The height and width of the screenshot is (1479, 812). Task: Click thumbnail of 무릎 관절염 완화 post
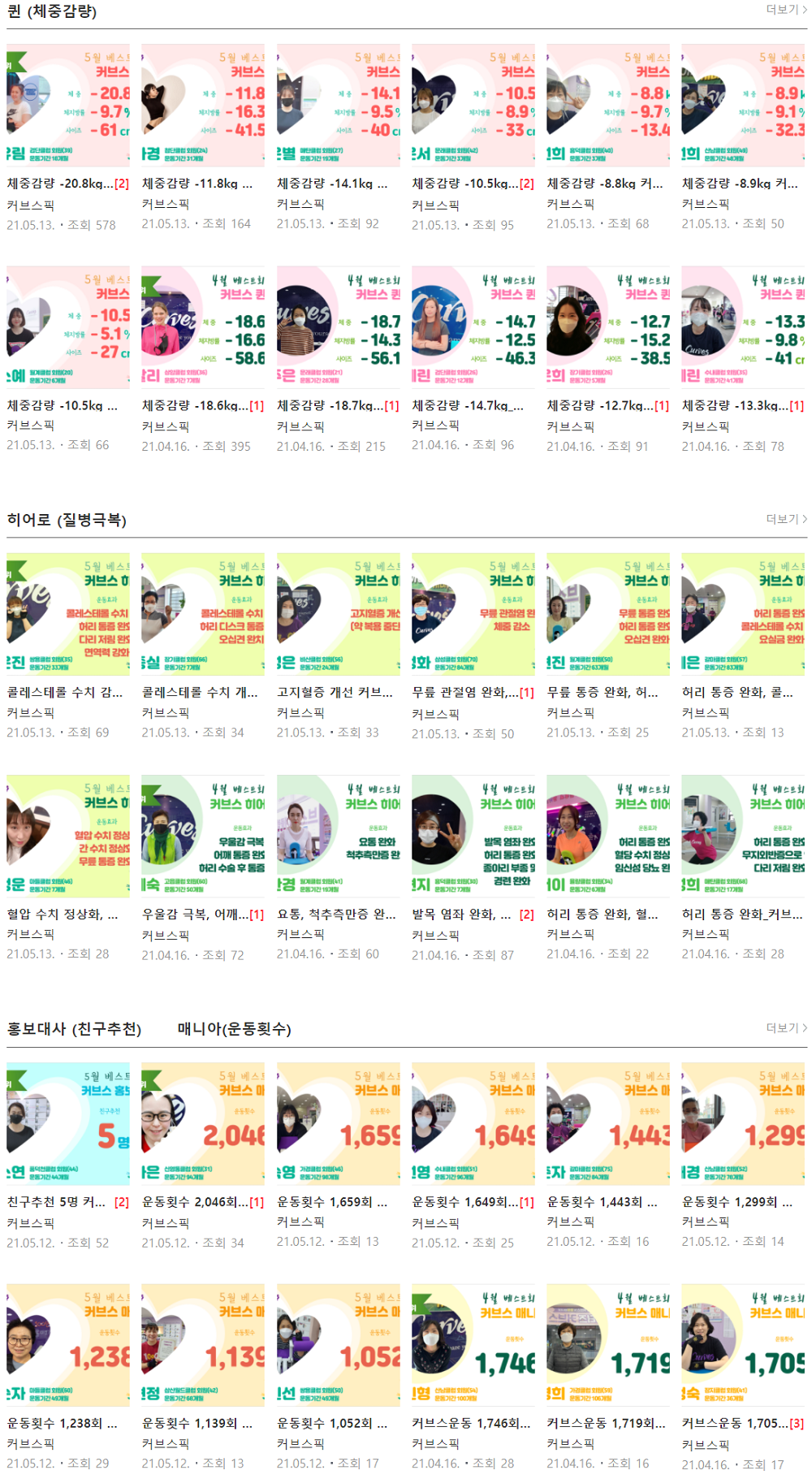(x=473, y=615)
